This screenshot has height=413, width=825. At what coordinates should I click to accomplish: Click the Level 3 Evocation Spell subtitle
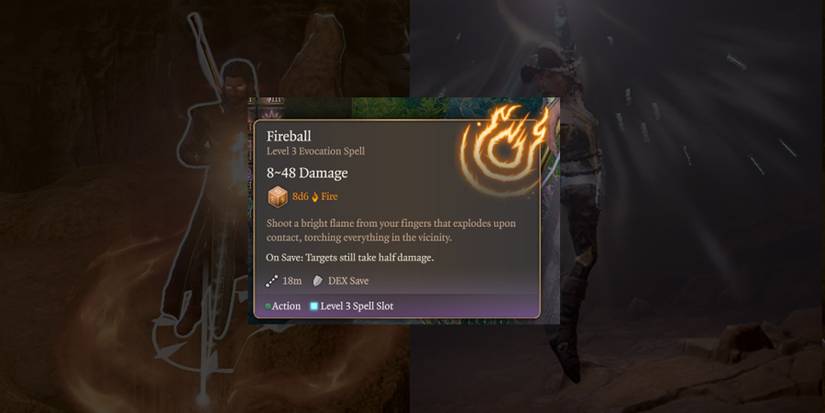click(x=316, y=152)
